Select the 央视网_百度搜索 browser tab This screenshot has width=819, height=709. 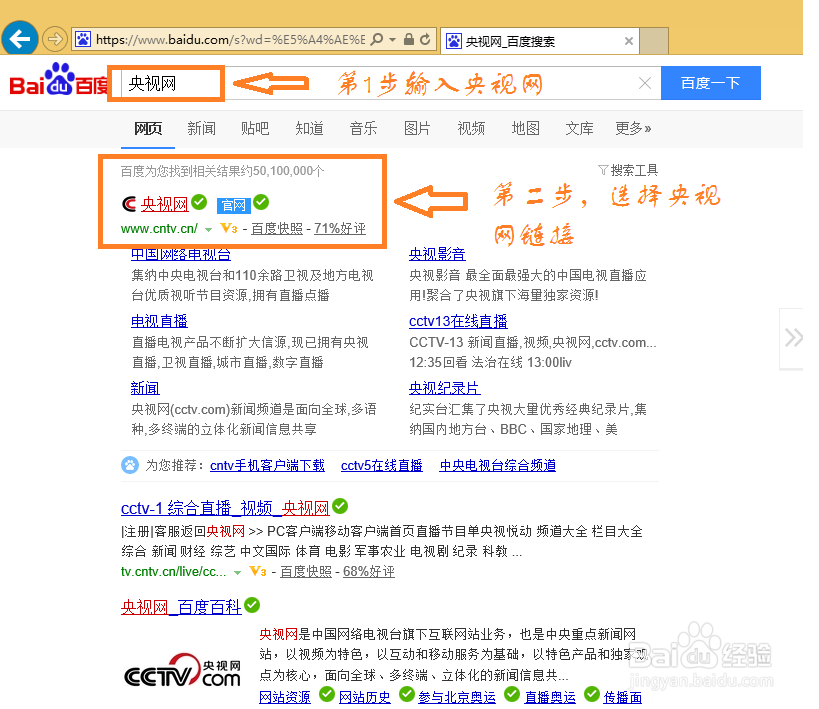540,41
